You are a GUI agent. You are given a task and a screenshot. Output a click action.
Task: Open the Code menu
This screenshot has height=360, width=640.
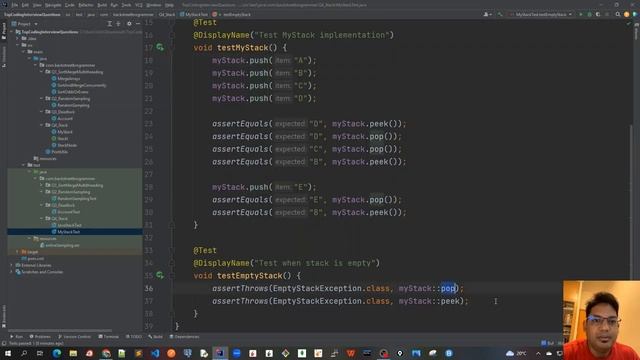(70, 5)
